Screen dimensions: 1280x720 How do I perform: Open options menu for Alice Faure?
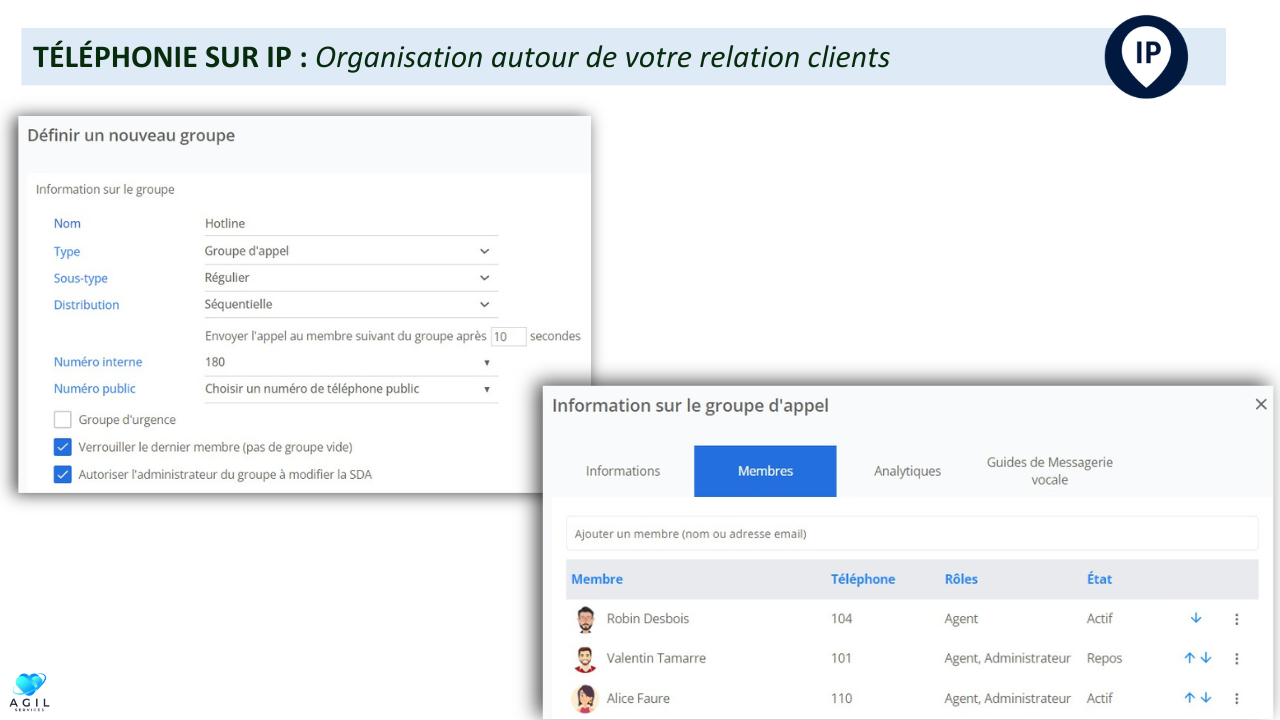(1236, 699)
